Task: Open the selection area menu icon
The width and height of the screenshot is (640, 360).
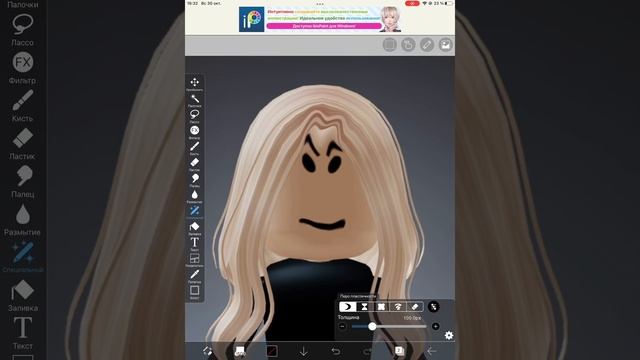Action: click(x=390, y=44)
